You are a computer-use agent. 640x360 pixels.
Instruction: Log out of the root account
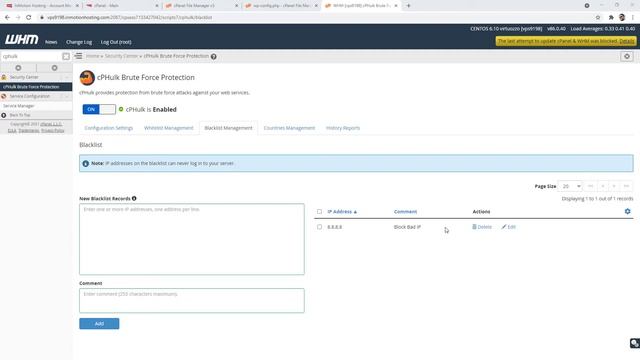tap(116, 42)
